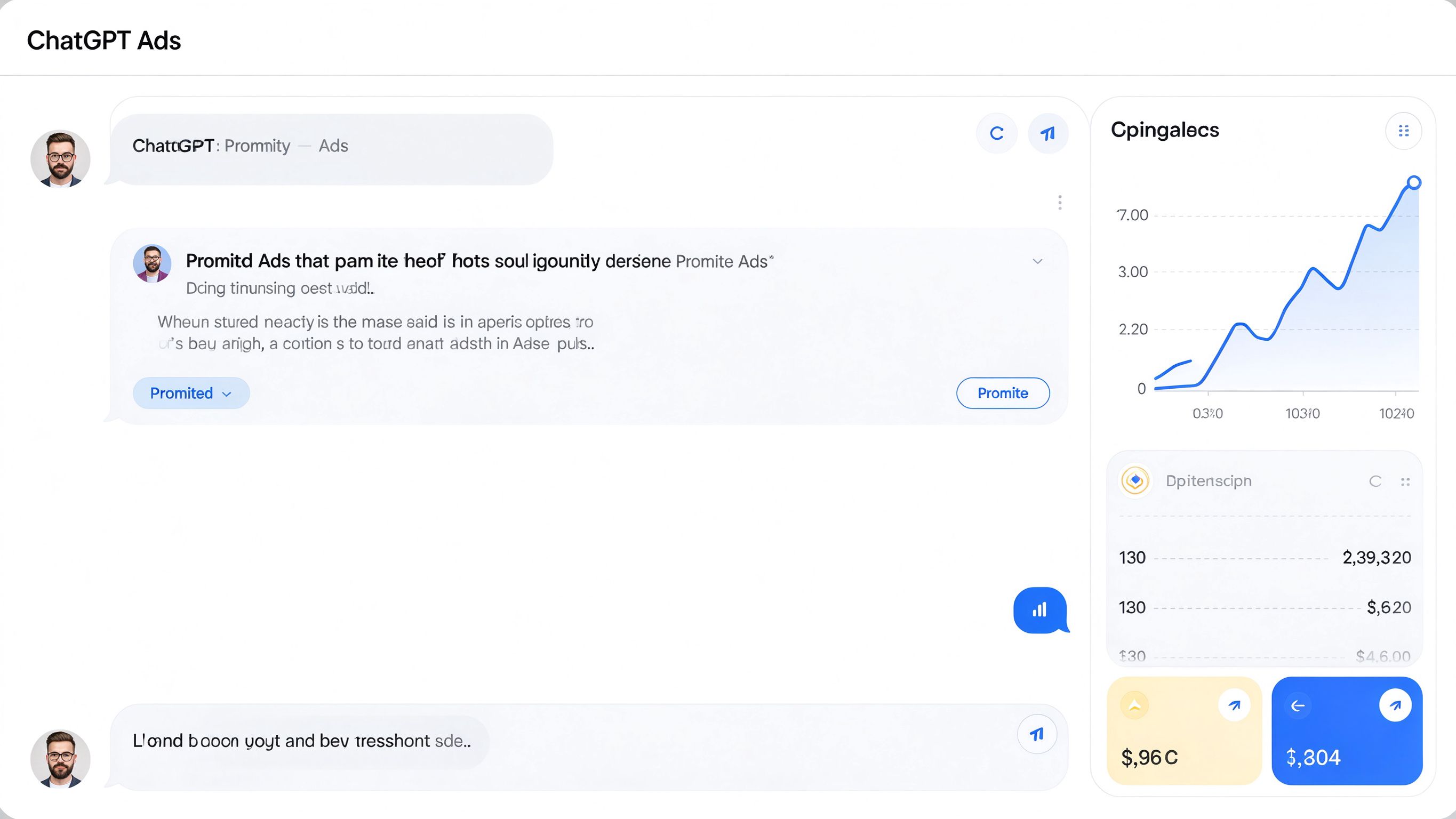Click the ad headline starting 'Promitd Ads that'
Image resolution: width=1456 pixels, height=819 pixels.
tap(479, 261)
